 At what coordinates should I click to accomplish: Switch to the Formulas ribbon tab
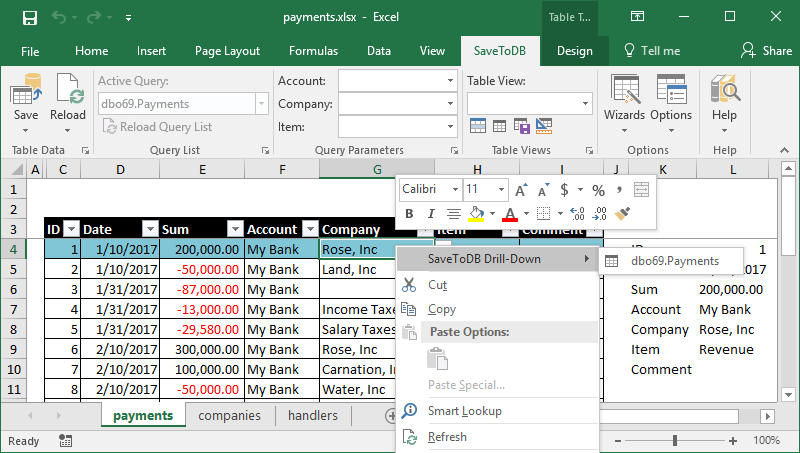313,51
